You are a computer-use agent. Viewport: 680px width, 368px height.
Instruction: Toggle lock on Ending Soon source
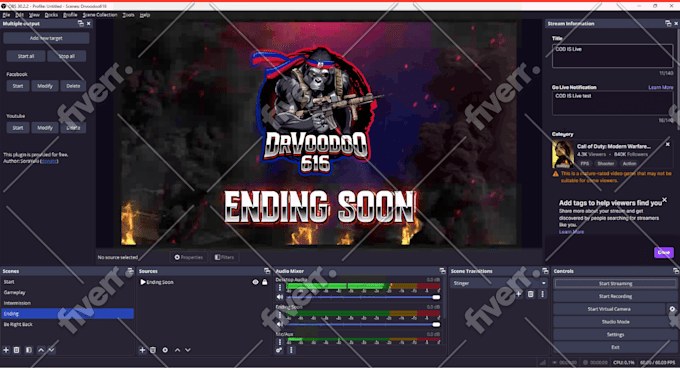tap(265, 282)
